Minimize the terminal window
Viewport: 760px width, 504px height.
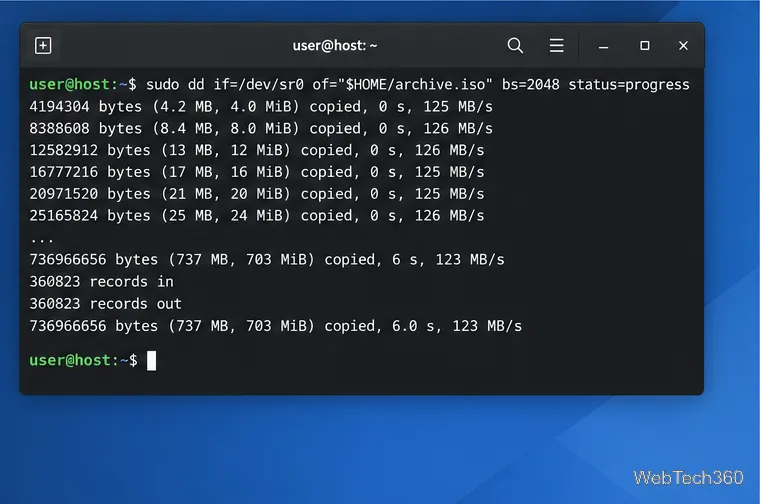click(x=603, y=47)
